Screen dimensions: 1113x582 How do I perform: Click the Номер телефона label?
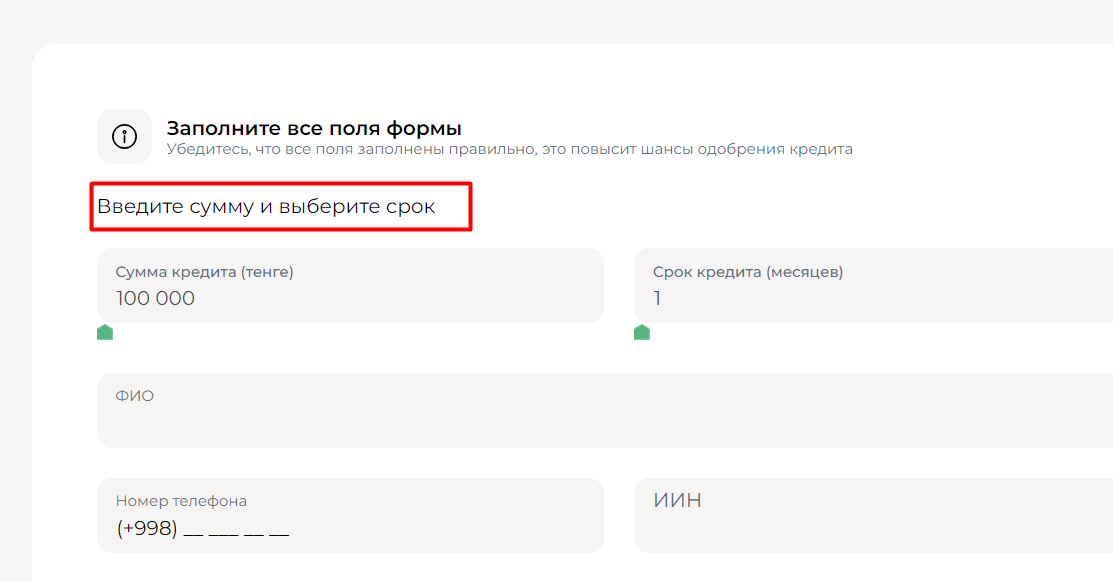[181, 501]
